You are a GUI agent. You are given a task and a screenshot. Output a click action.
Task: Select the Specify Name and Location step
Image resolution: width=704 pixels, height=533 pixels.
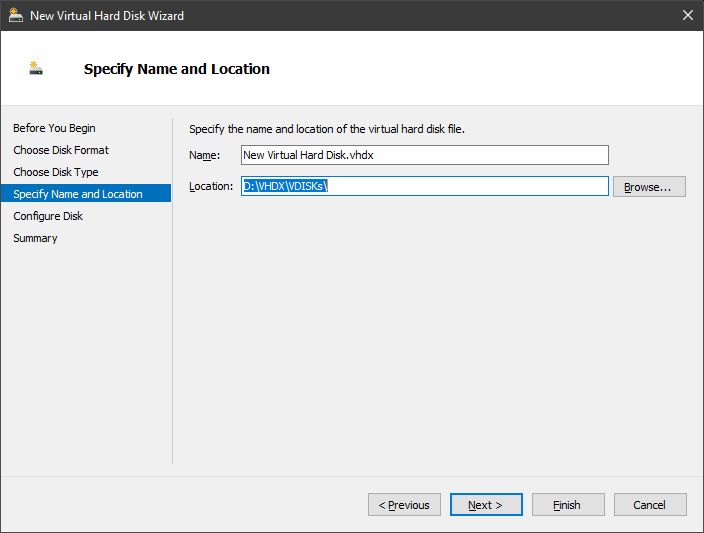(86, 194)
